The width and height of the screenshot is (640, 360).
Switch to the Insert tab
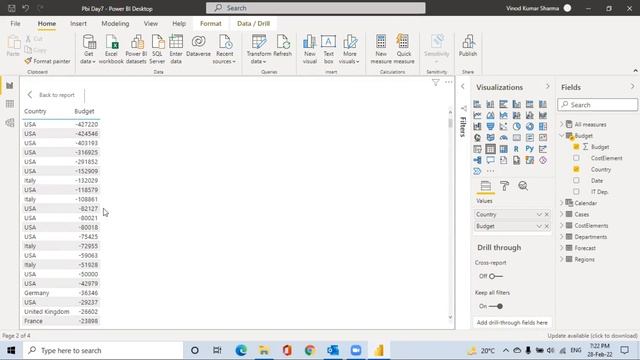coord(78,24)
